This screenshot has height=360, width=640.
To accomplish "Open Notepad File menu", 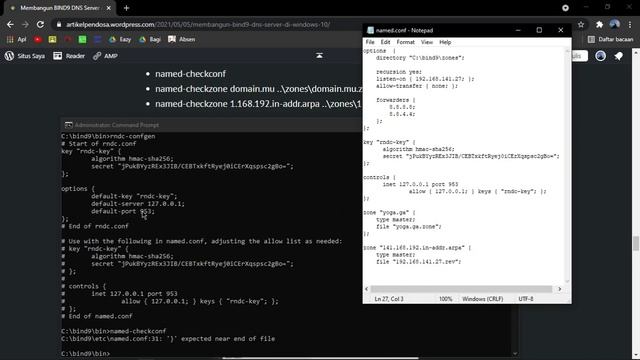I will [x=370, y=42].
